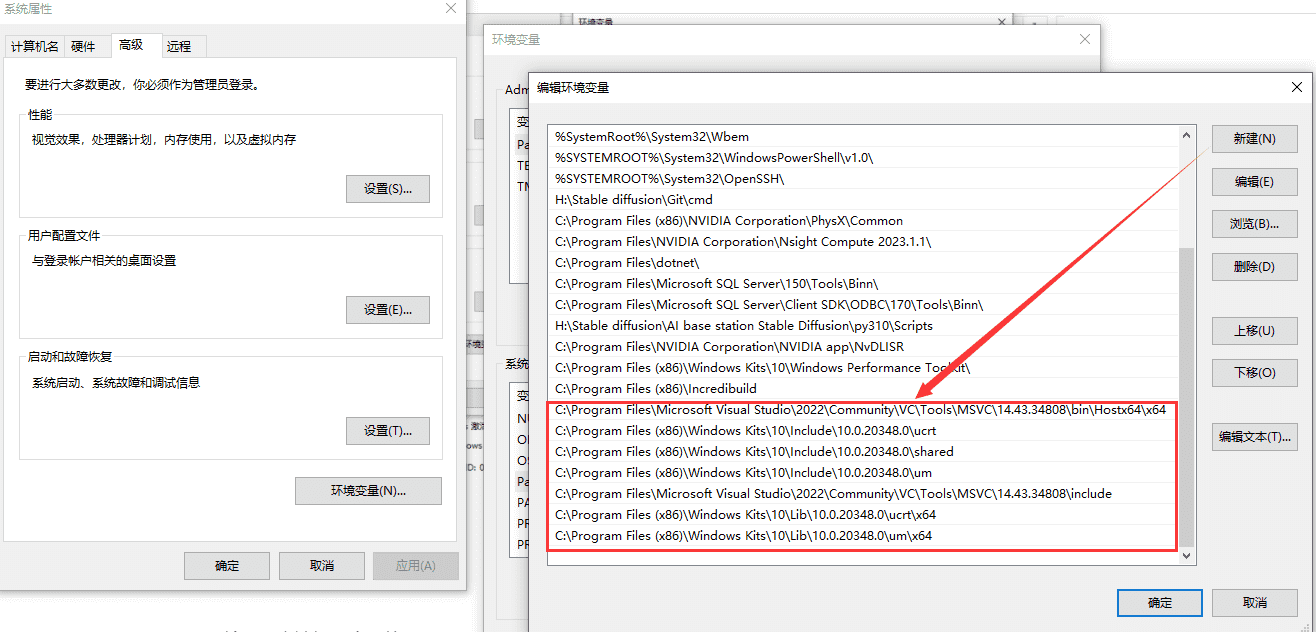Open 编辑文本(T) text editing mode
1316x632 pixels.
point(1254,437)
